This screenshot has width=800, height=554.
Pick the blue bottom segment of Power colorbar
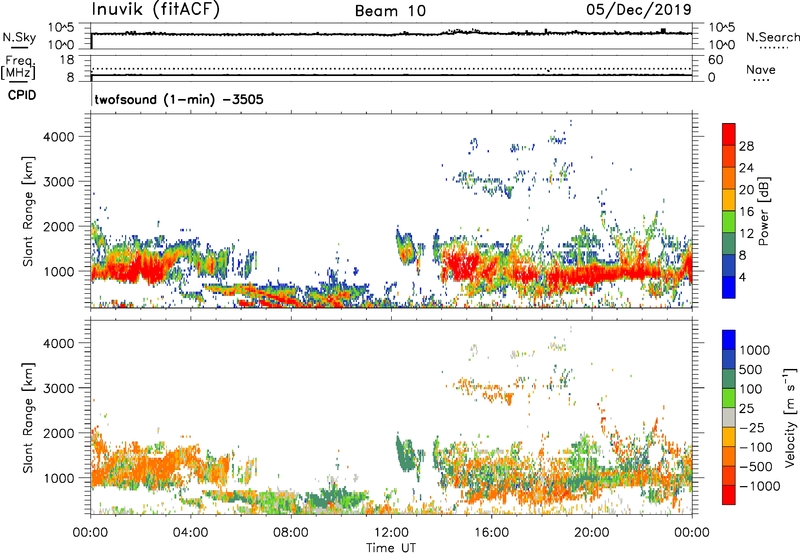click(x=729, y=288)
